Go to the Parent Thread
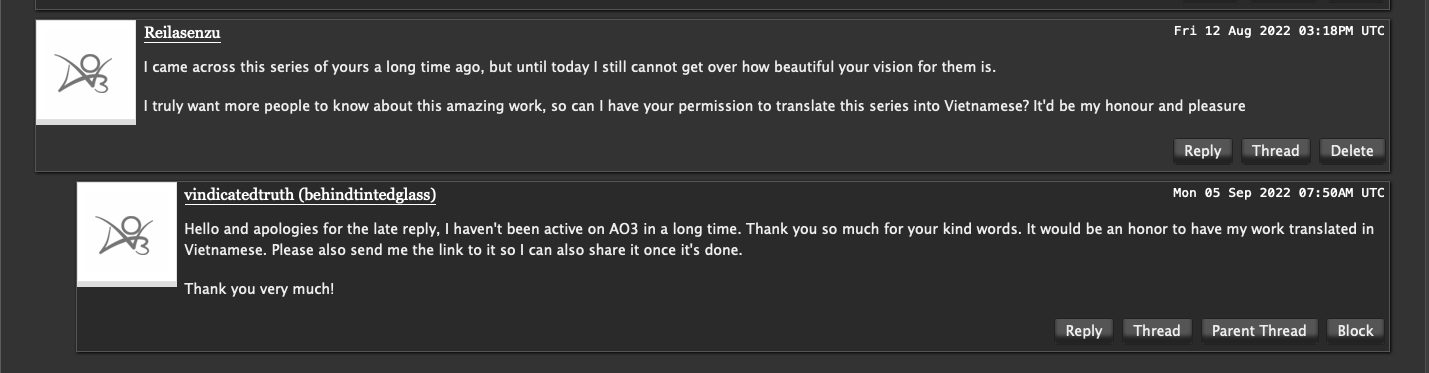Screen dimensions: 1429x373 coord(1258,331)
